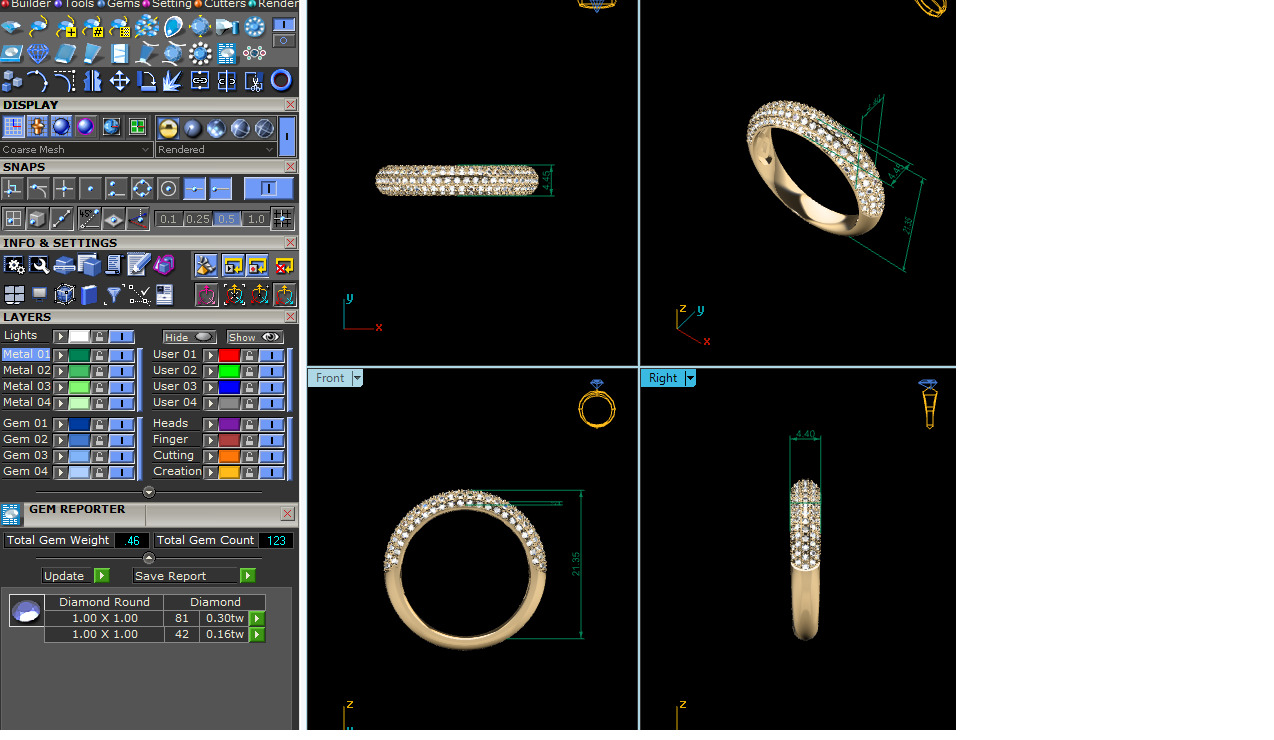Toggle the Lights layer lock icon

pos(99,337)
